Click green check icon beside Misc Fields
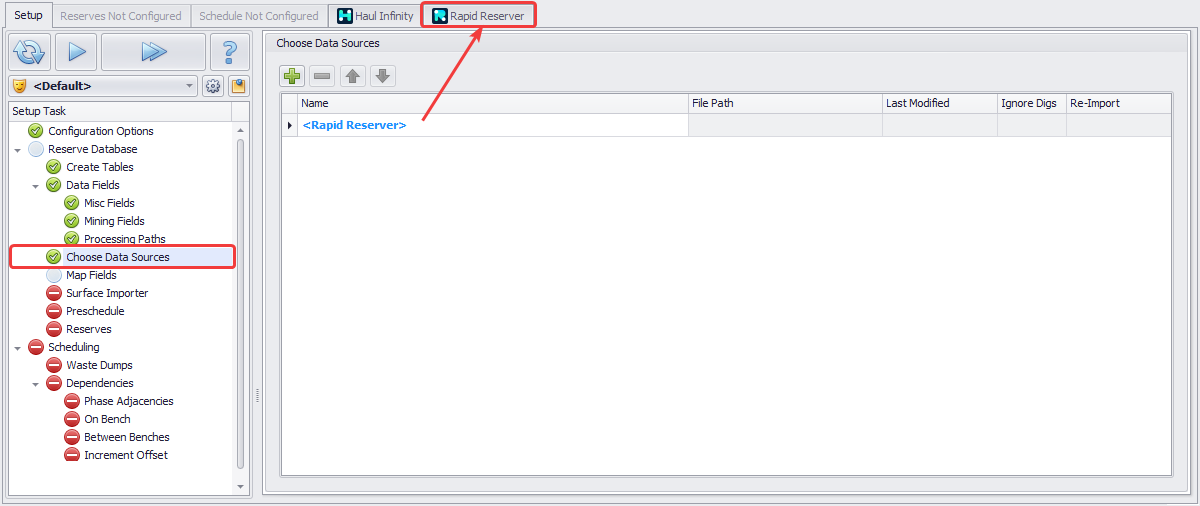This screenshot has width=1200, height=506. point(72,203)
